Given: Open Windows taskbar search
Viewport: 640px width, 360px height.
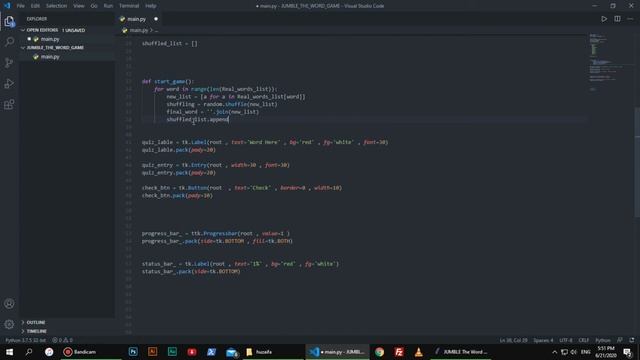Looking at the screenshot, I should coord(29,352).
